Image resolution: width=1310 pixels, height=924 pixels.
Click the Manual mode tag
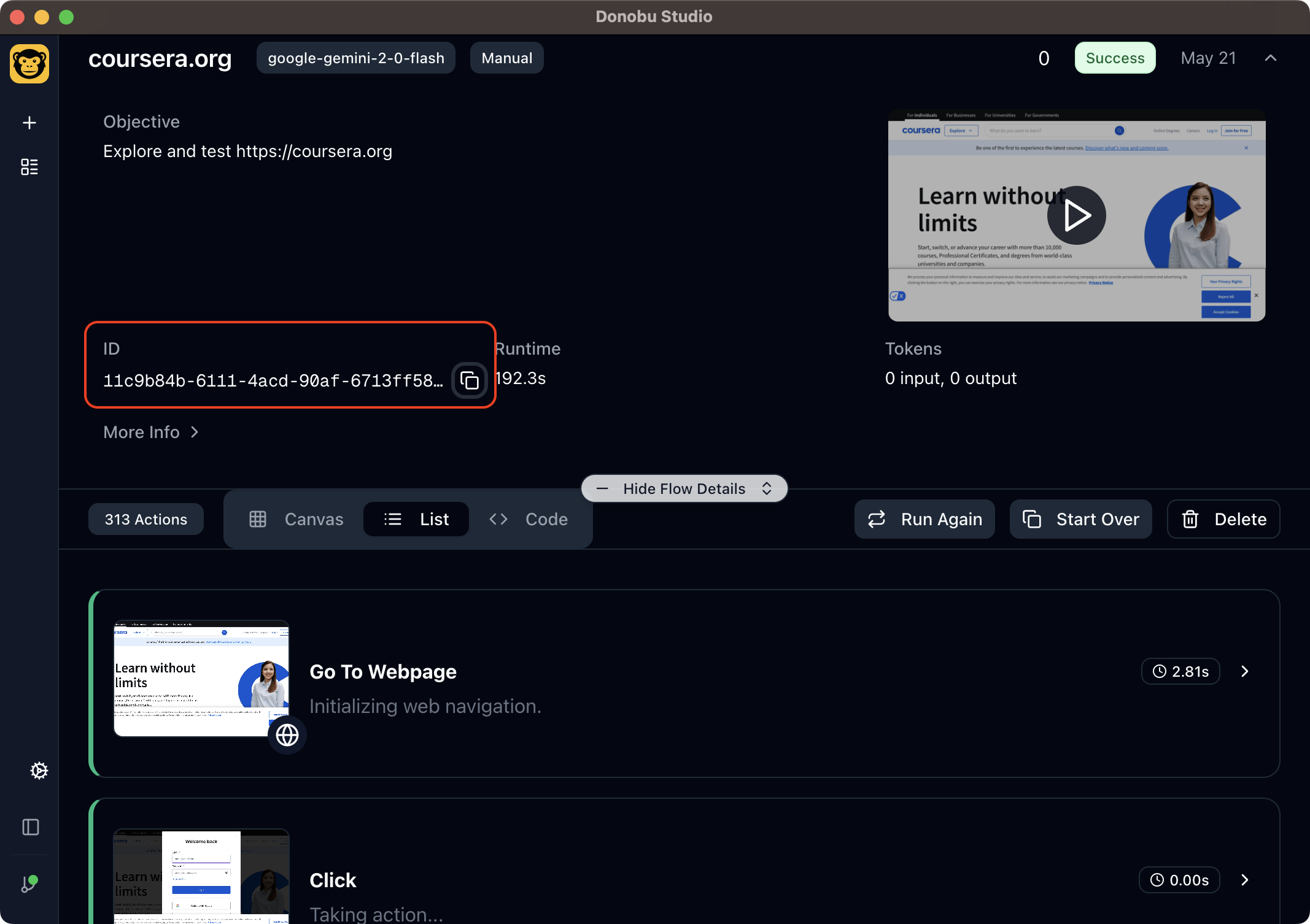507,58
